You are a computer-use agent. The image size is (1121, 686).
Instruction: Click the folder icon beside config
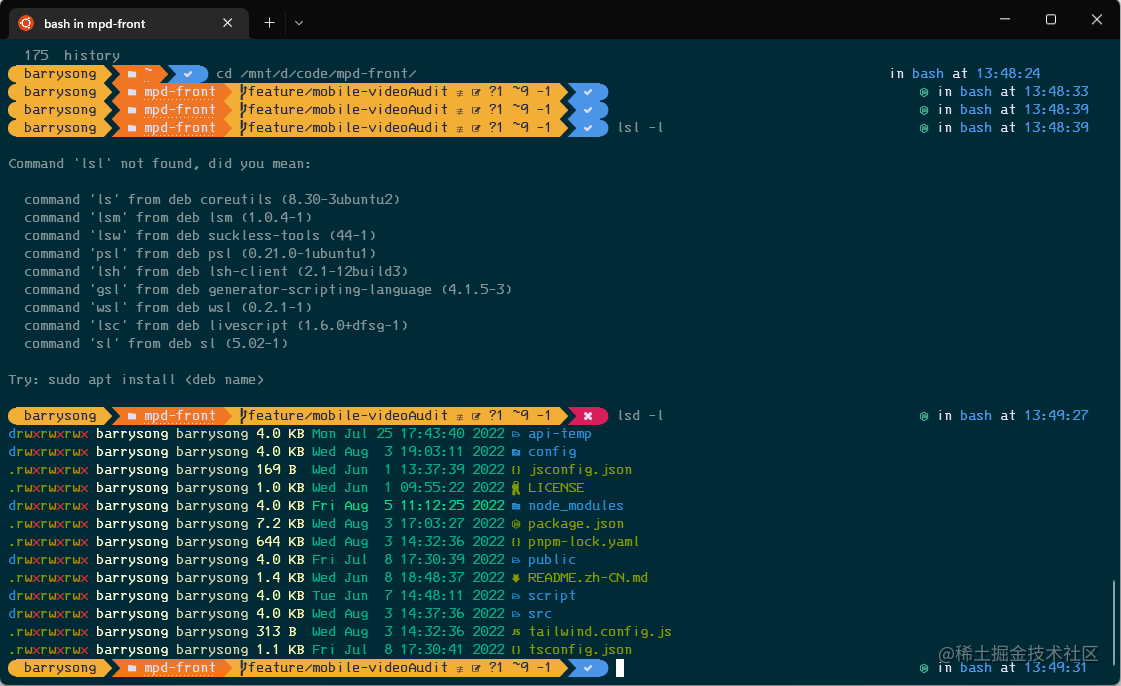516,452
